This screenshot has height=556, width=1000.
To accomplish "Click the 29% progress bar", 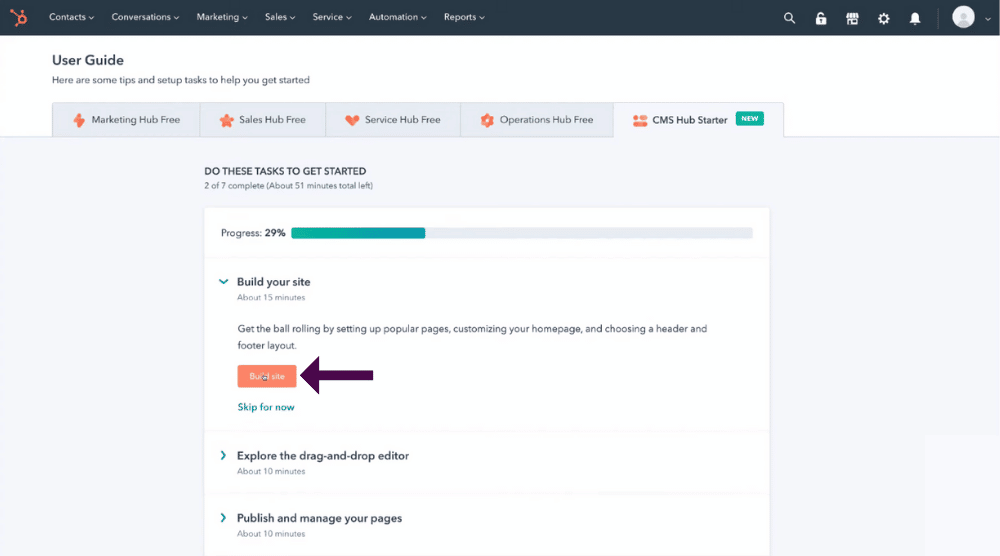I will [x=522, y=233].
